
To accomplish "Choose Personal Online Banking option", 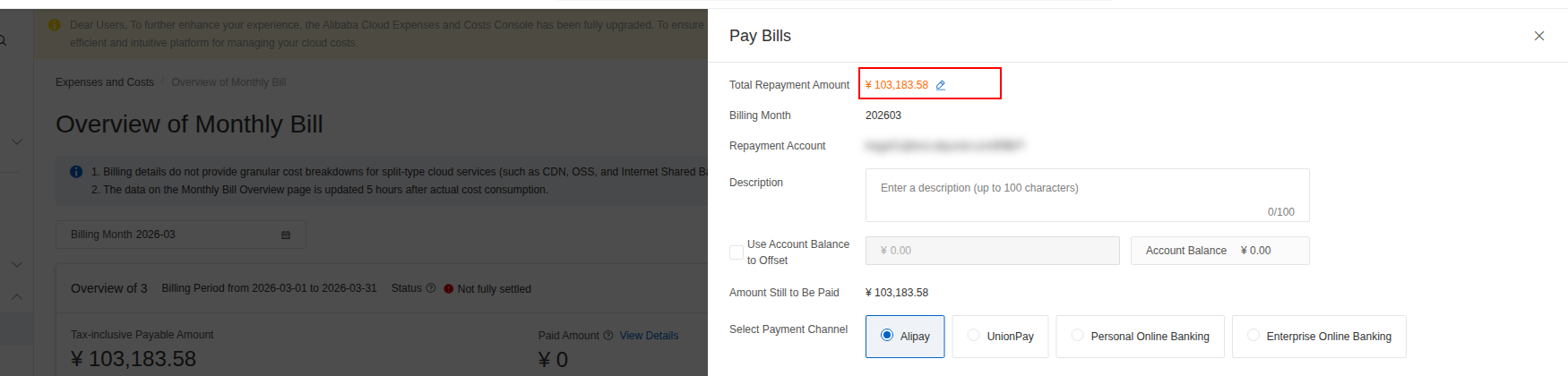I will pos(1140,337).
